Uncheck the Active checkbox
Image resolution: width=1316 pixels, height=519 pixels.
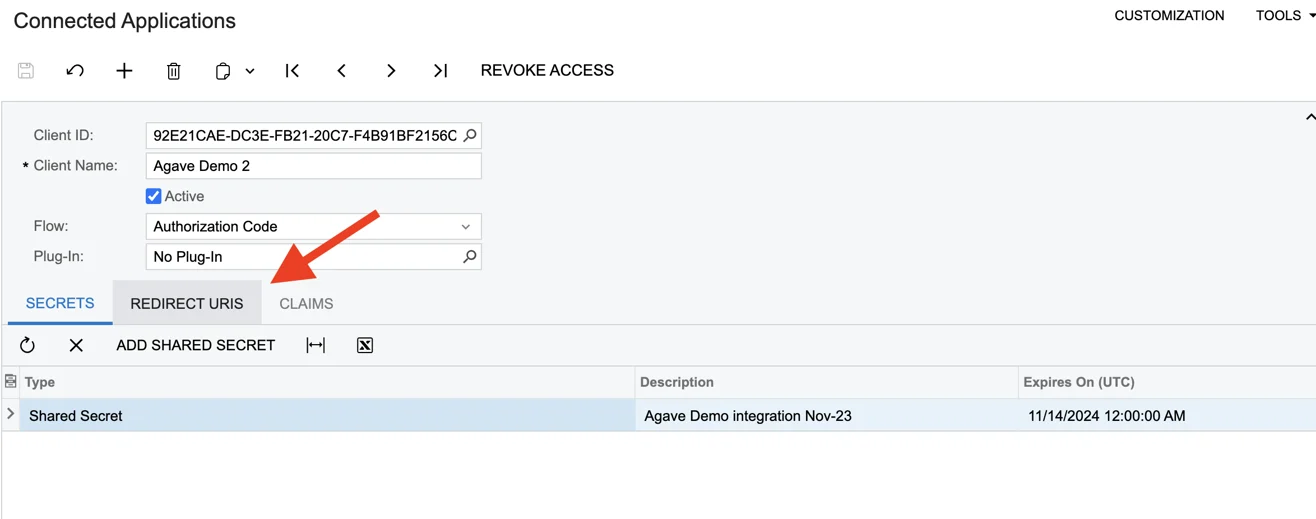point(154,196)
